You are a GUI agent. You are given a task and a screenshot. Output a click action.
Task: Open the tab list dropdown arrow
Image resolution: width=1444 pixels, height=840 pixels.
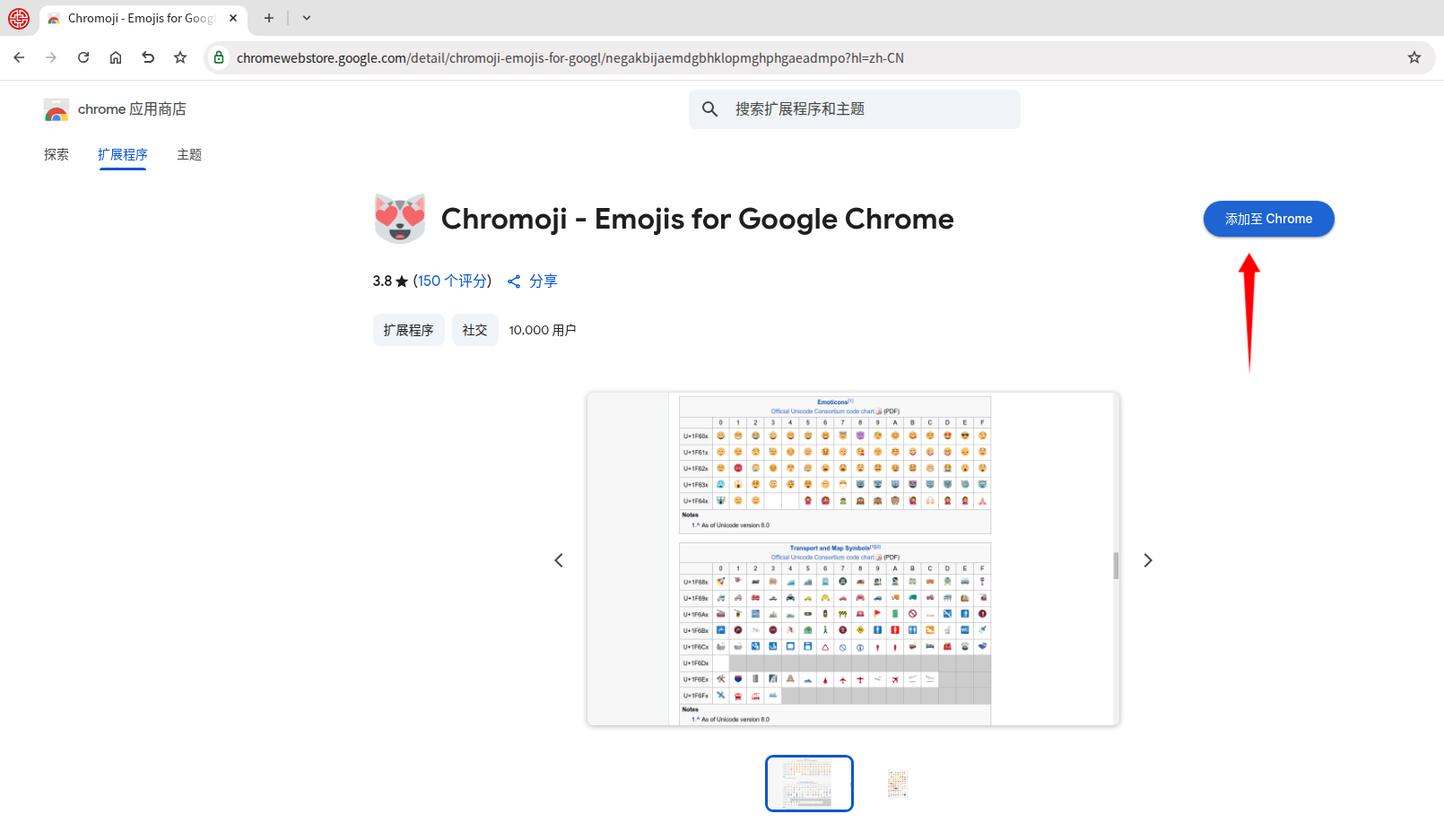[307, 18]
